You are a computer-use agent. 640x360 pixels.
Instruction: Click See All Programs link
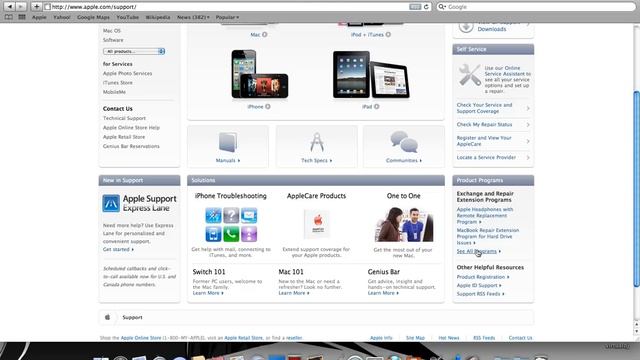tap(478, 251)
